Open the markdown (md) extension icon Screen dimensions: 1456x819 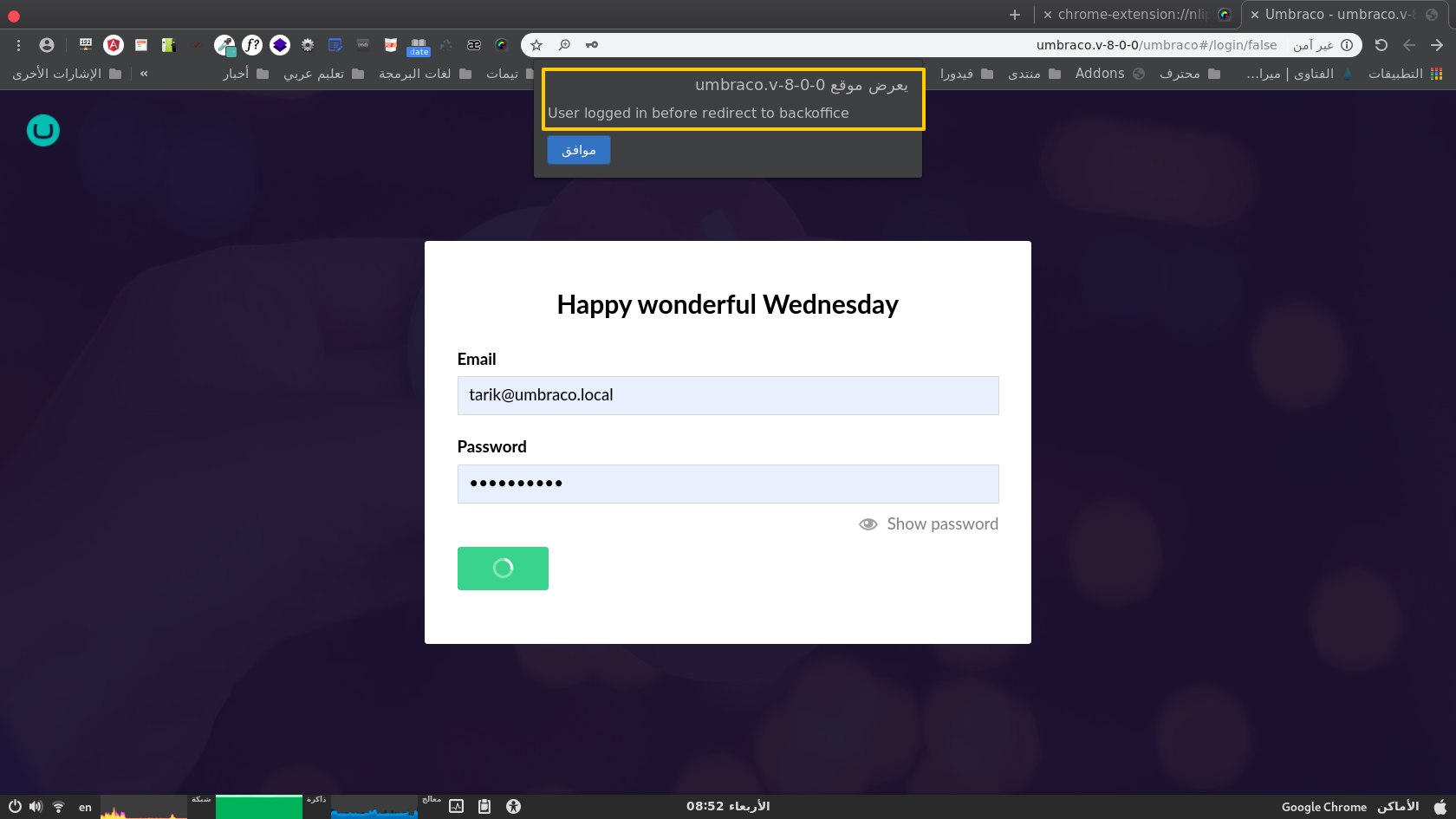(x=363, y=45)
